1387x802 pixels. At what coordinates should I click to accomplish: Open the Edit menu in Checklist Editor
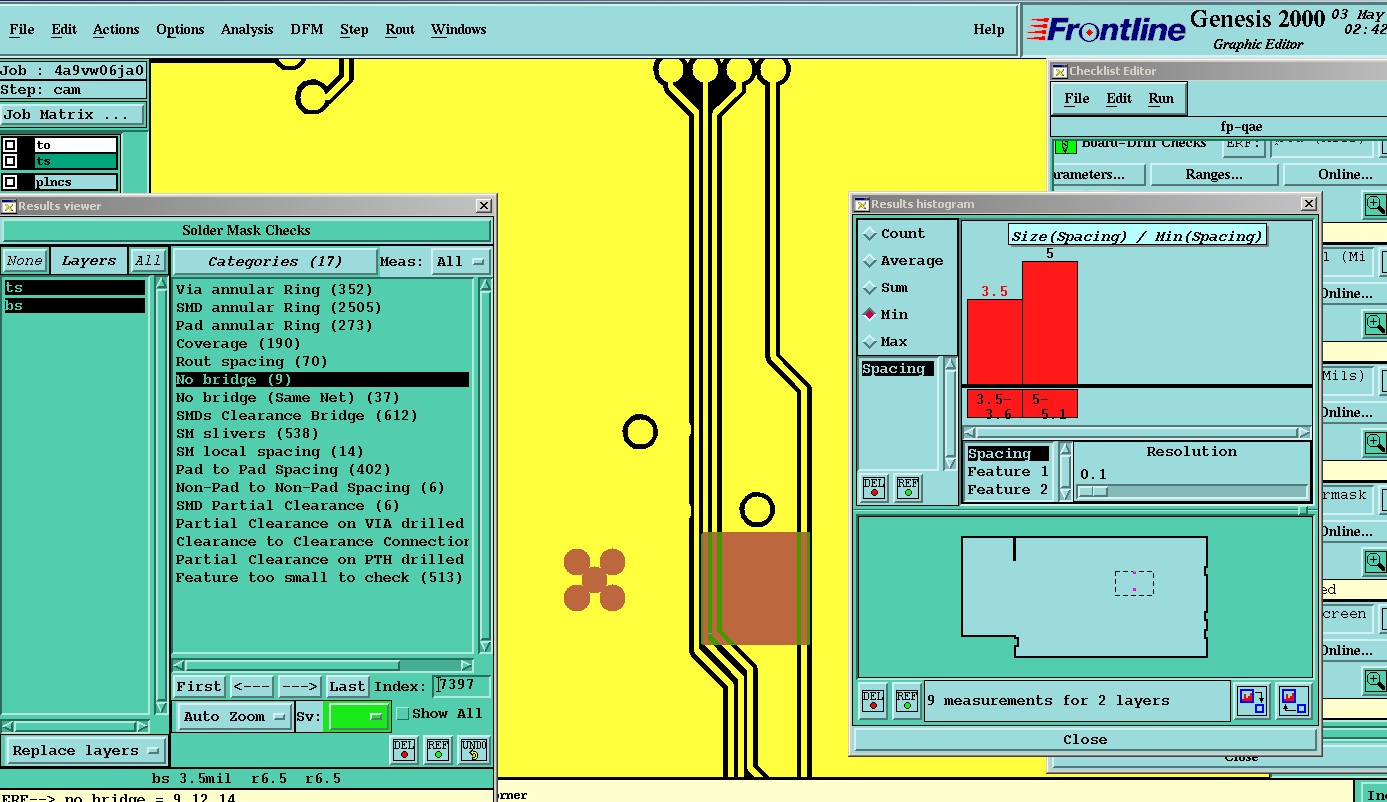tap(1119, 98)
